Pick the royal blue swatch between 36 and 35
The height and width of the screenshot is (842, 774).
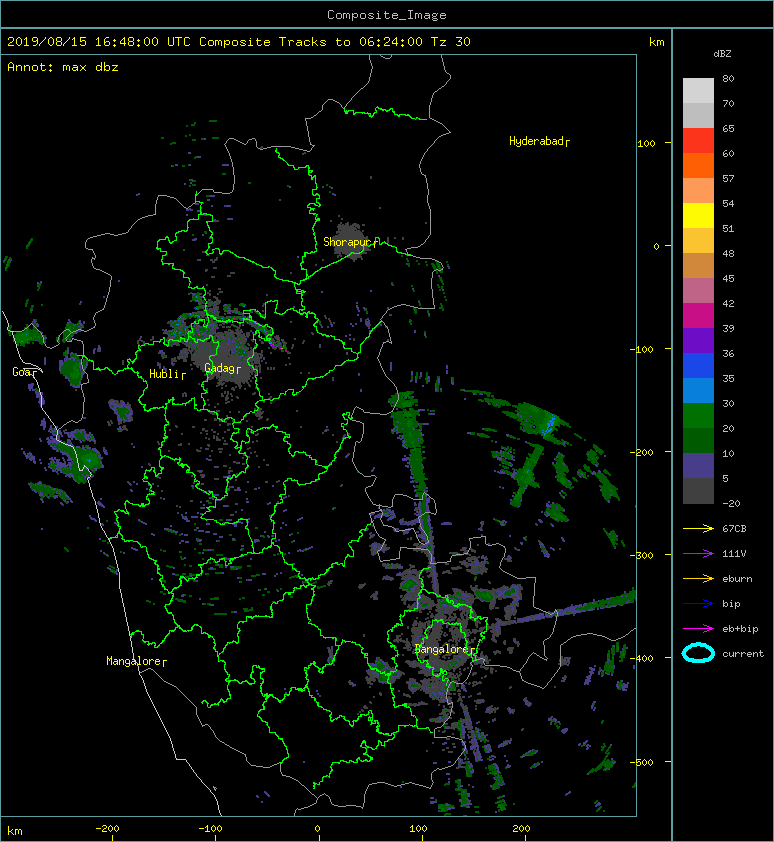pos(698,365)
